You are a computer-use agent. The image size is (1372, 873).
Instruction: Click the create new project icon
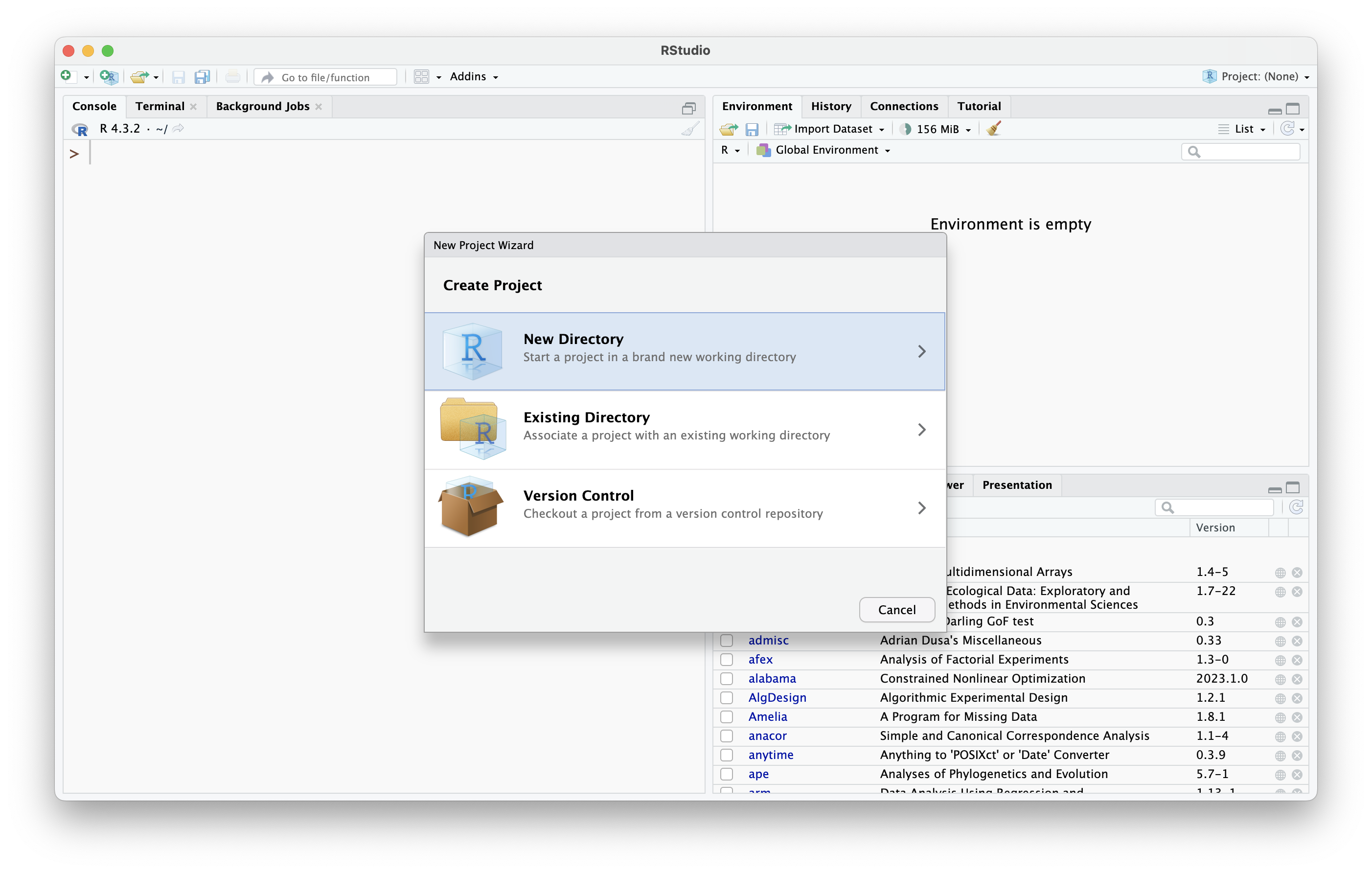coord(108,76)
